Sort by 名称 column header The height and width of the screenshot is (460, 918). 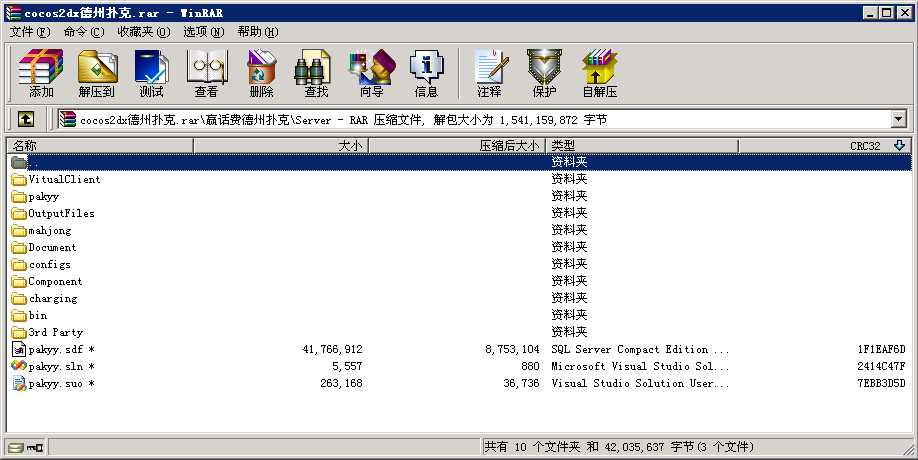tap(100, 145)
